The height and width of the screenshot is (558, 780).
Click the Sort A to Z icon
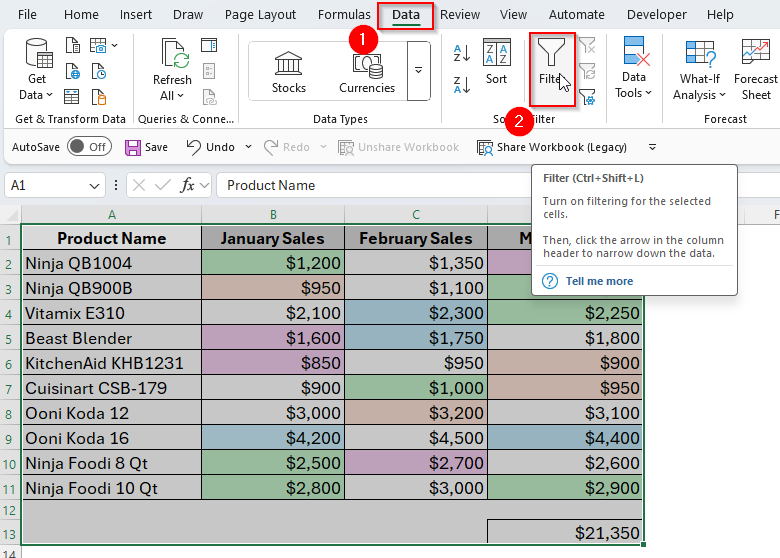click(x=462, y=53)
